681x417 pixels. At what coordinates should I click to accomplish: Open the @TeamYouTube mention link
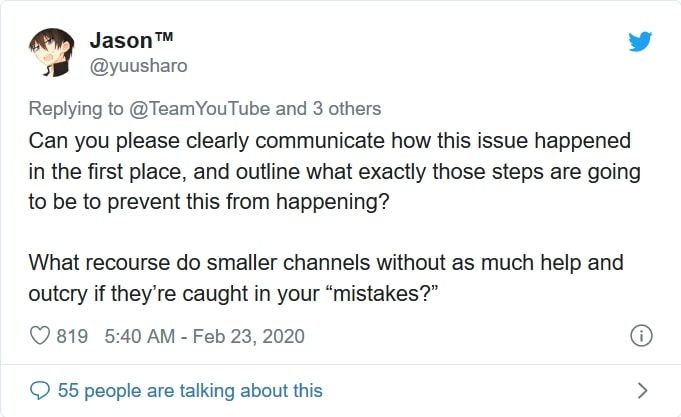tap(199, 109)
